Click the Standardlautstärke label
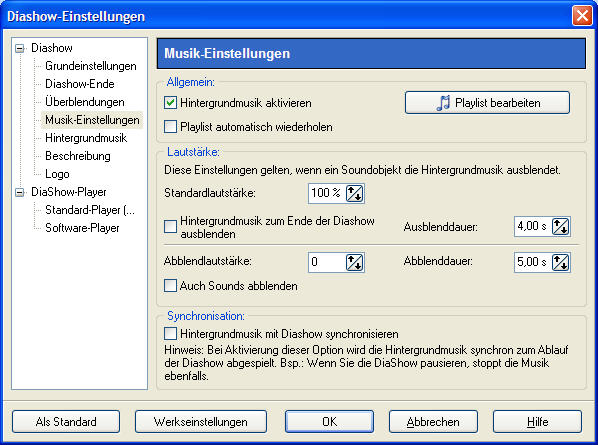The image size is (598, 445). tap(210, 193)
